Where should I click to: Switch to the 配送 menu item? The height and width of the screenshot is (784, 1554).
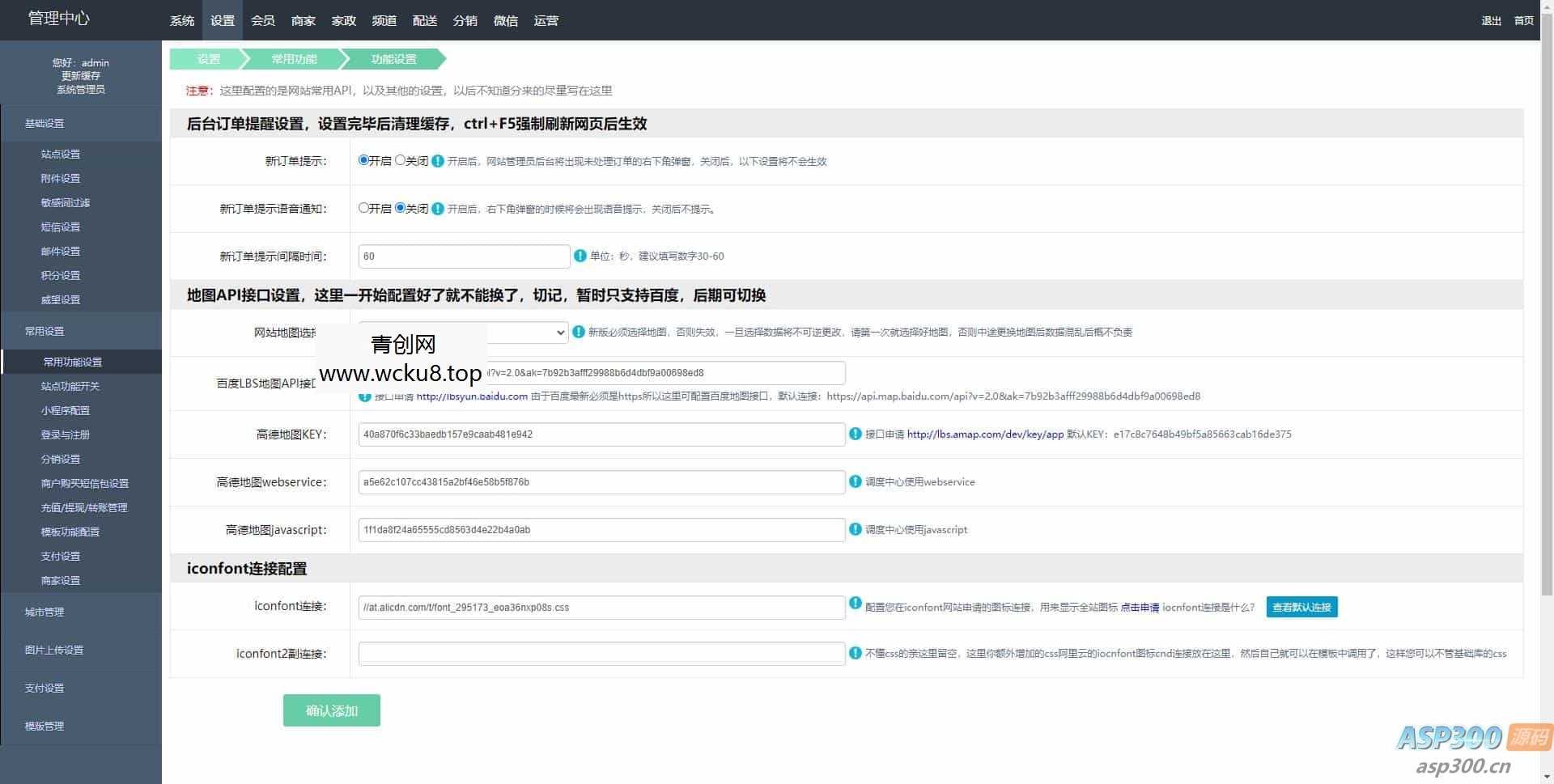click(x=424, y=20)
